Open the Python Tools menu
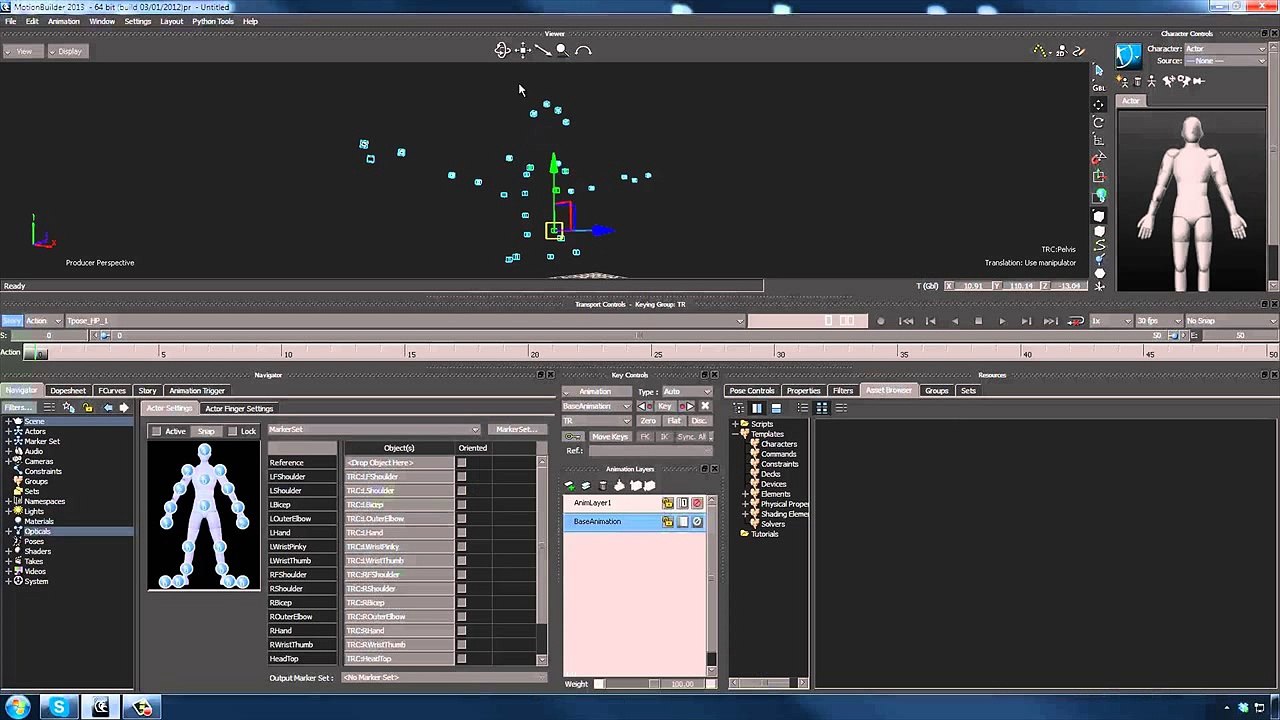 [213, 21]
